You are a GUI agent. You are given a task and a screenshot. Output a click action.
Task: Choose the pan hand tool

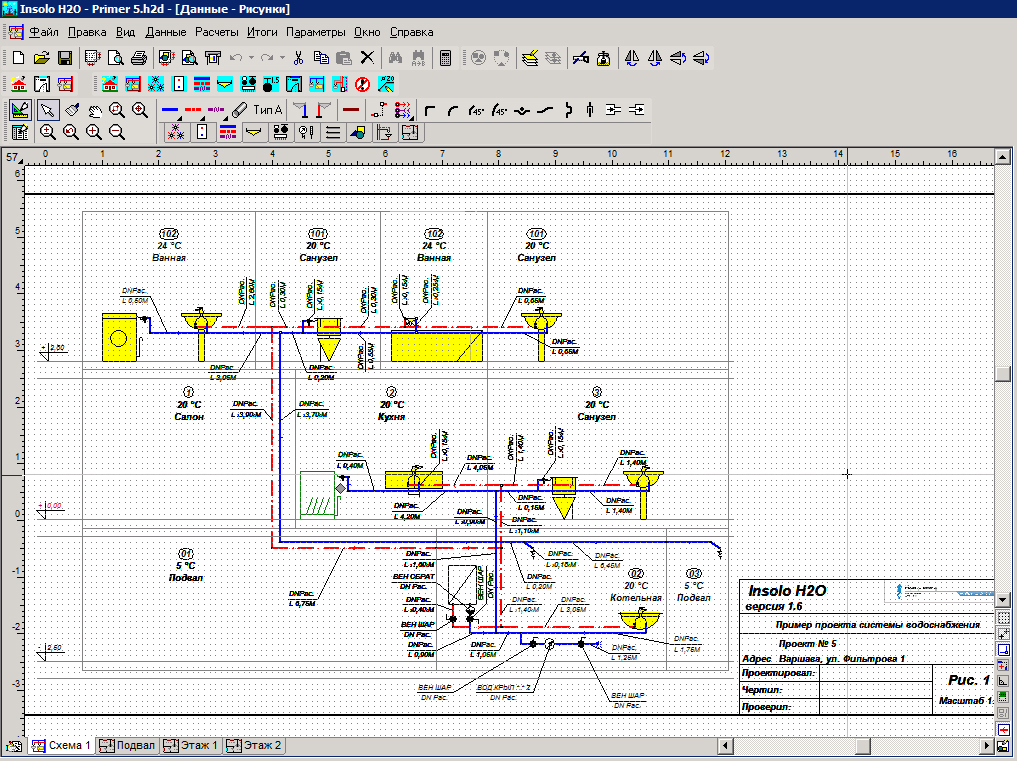(x=95, y=110)
